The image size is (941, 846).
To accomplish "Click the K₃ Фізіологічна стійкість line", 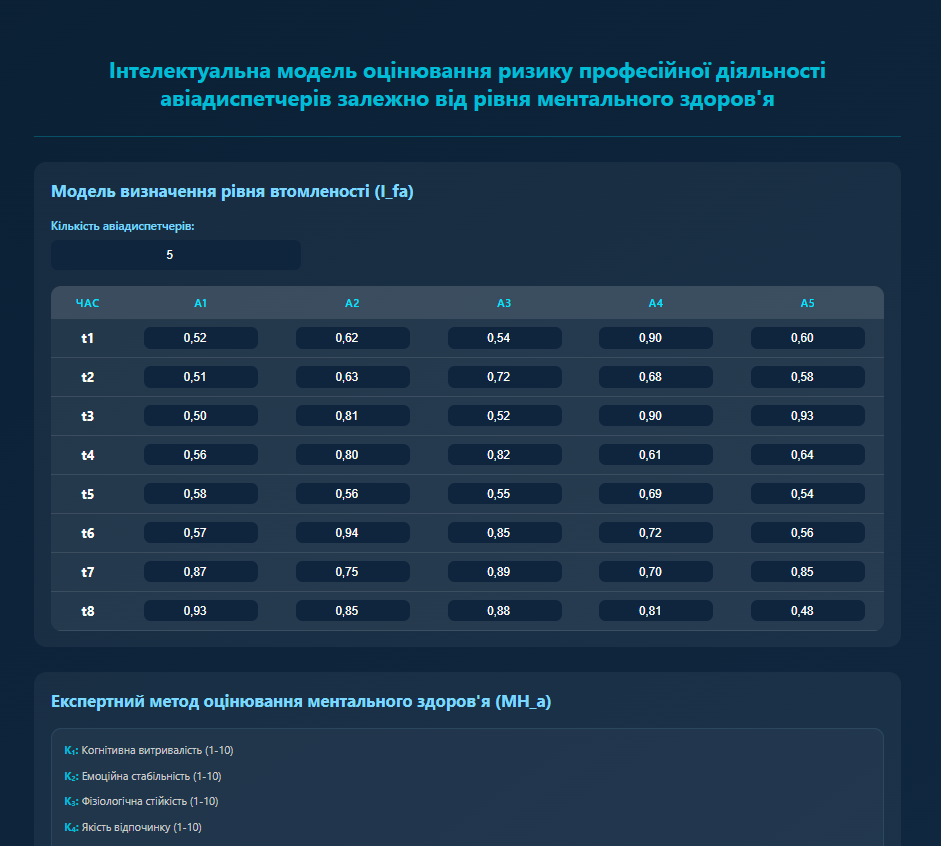I will tap(141, 802).
